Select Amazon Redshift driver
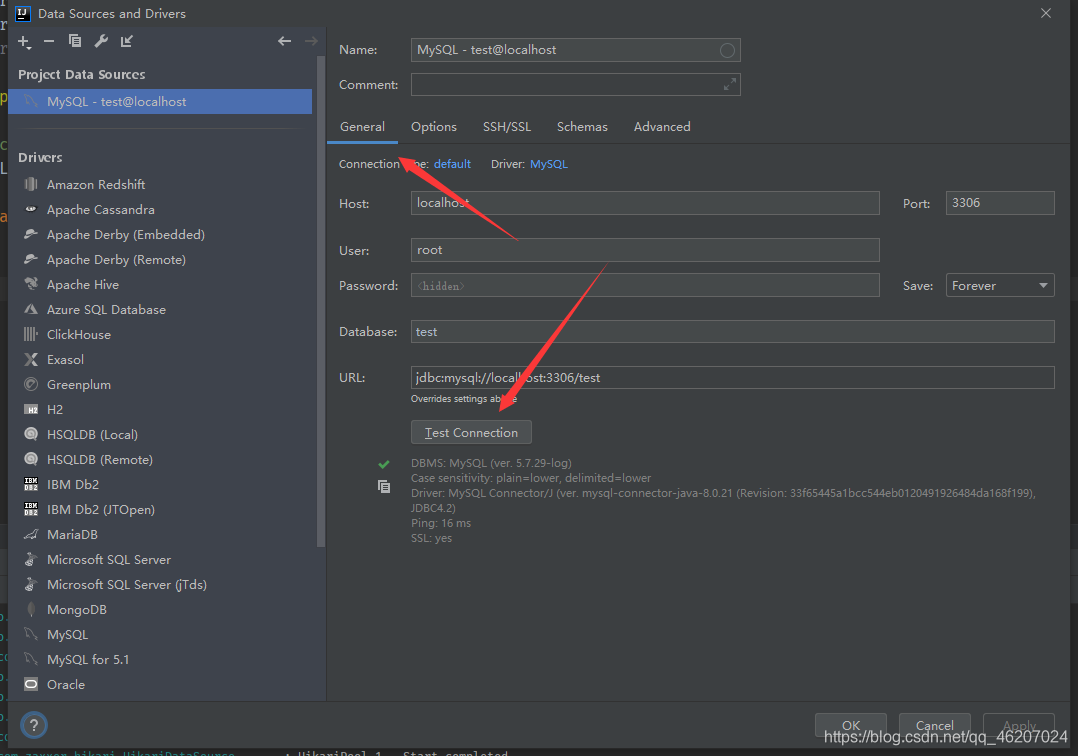 click(96, 184)
